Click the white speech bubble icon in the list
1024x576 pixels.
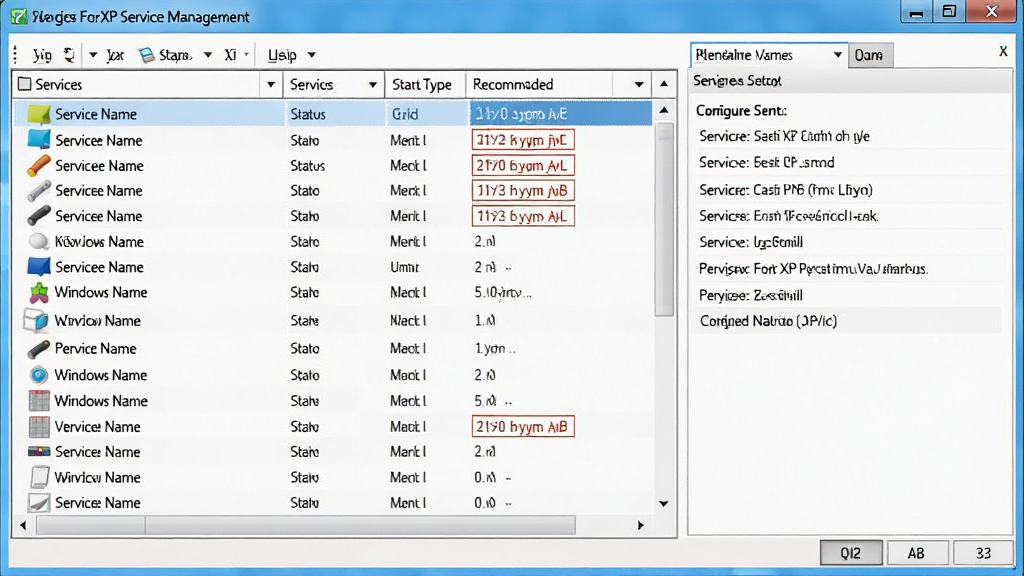pyautogui.click(x=39, y=241)
